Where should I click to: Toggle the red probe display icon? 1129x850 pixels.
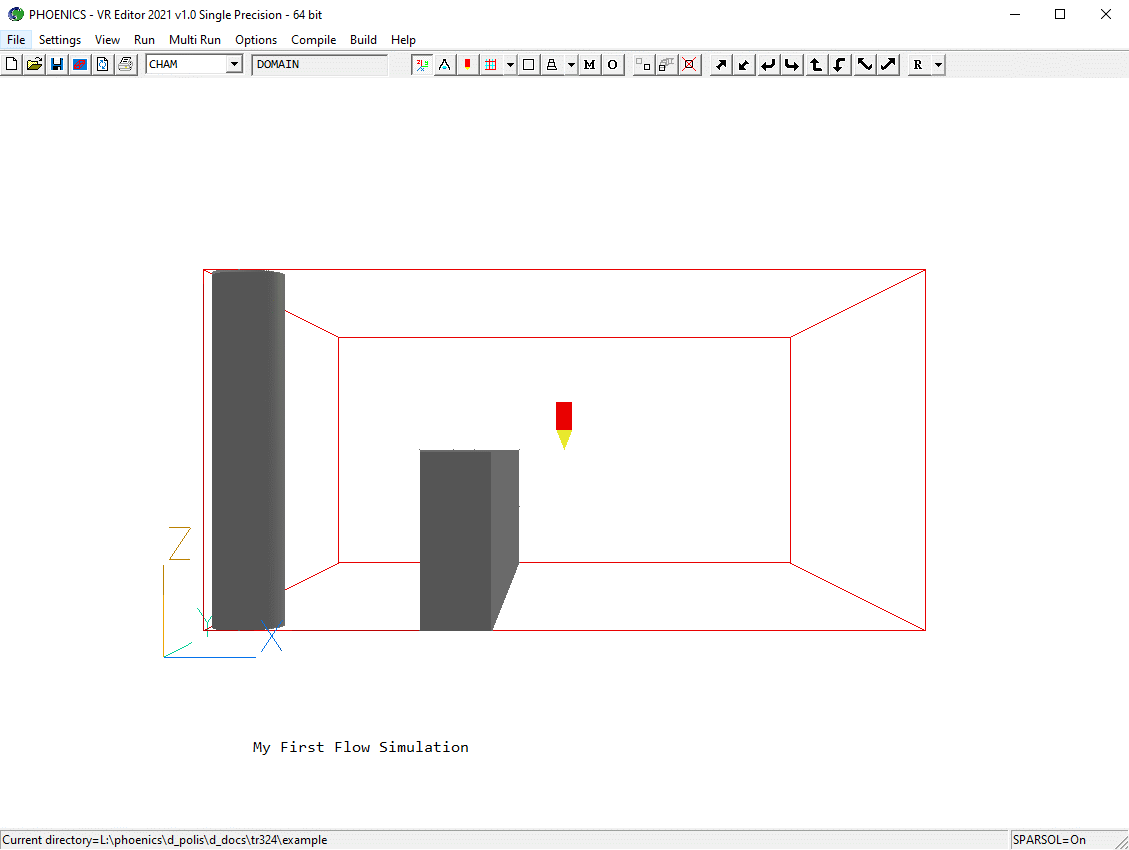(467, 65)
